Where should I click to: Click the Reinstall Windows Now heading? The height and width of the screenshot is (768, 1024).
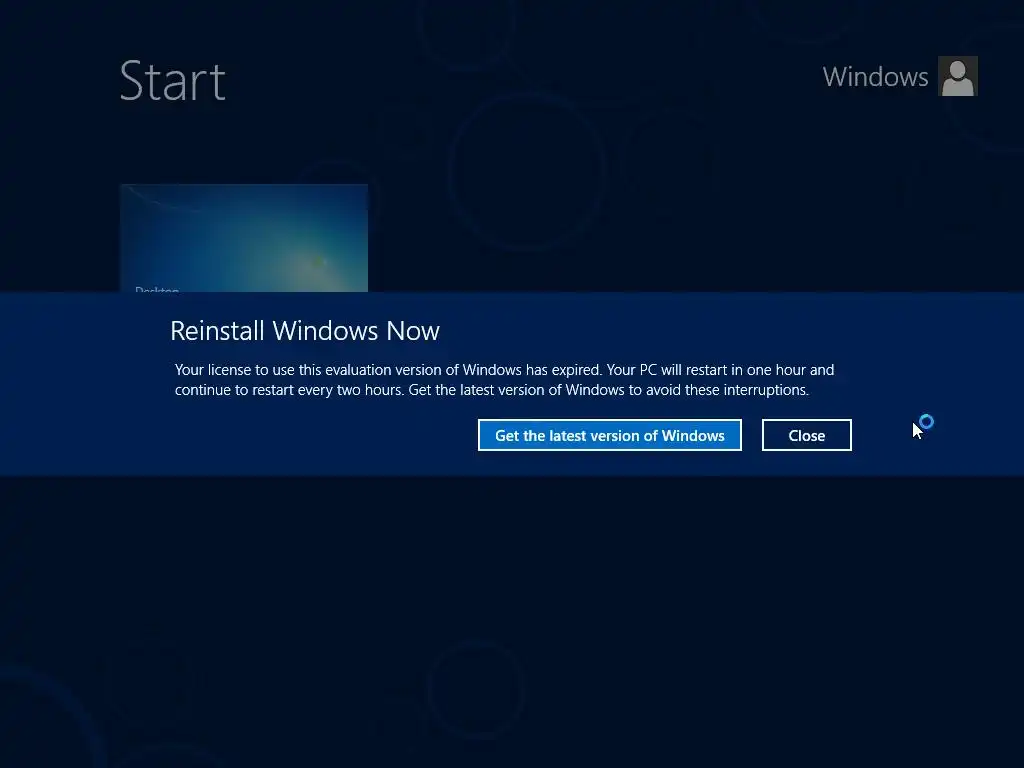[304, 331]
